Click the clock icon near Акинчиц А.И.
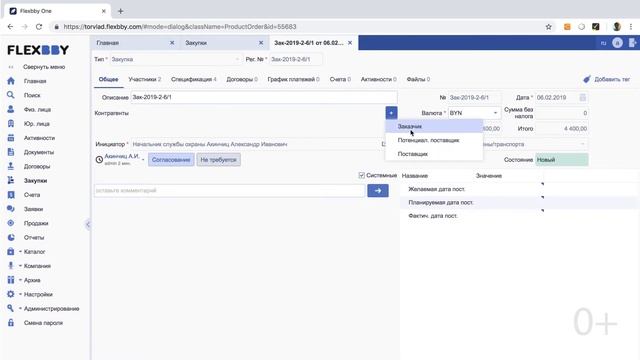 click(99, 160)
